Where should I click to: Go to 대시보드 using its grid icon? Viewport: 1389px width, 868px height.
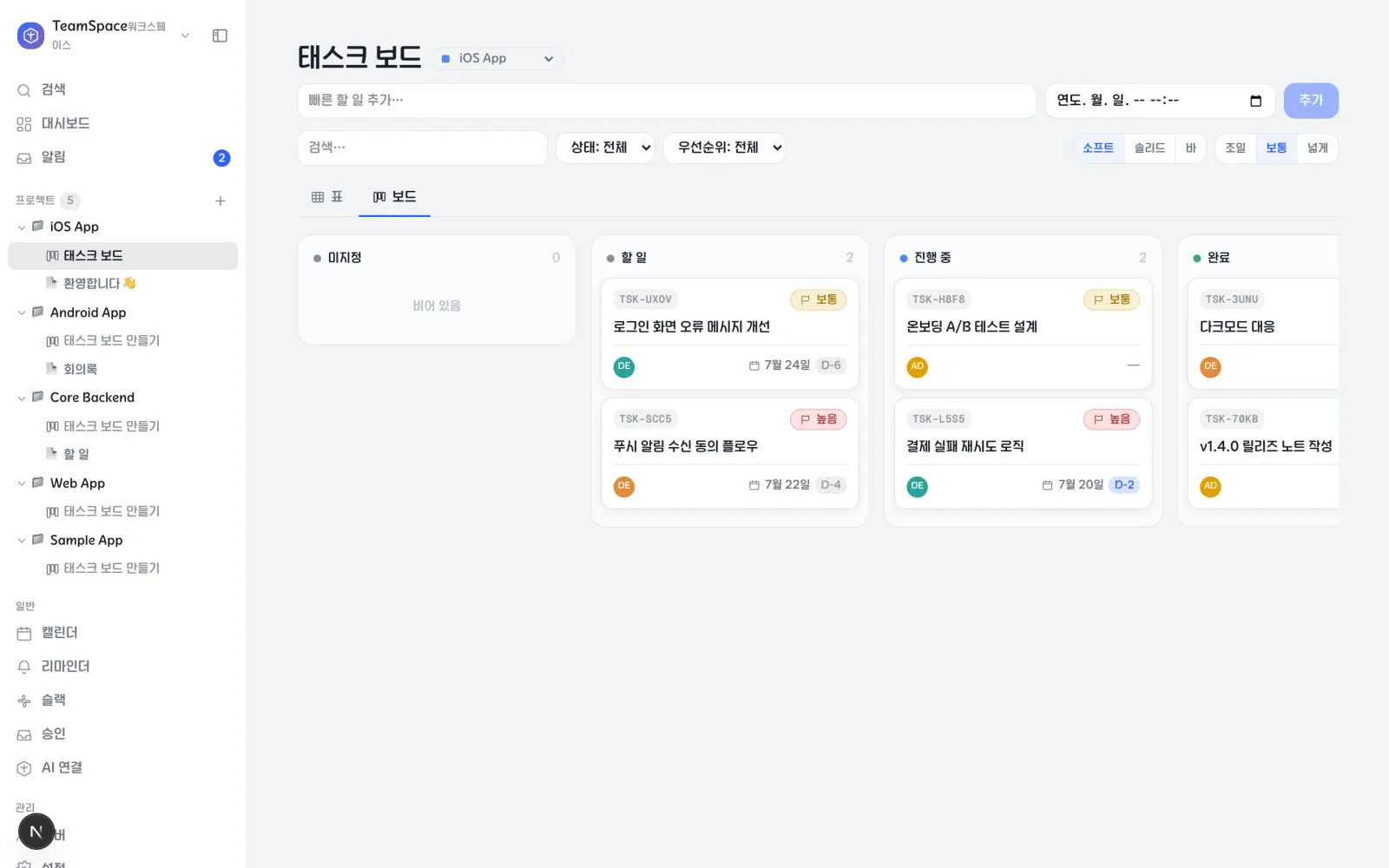(x=24, y=124)
